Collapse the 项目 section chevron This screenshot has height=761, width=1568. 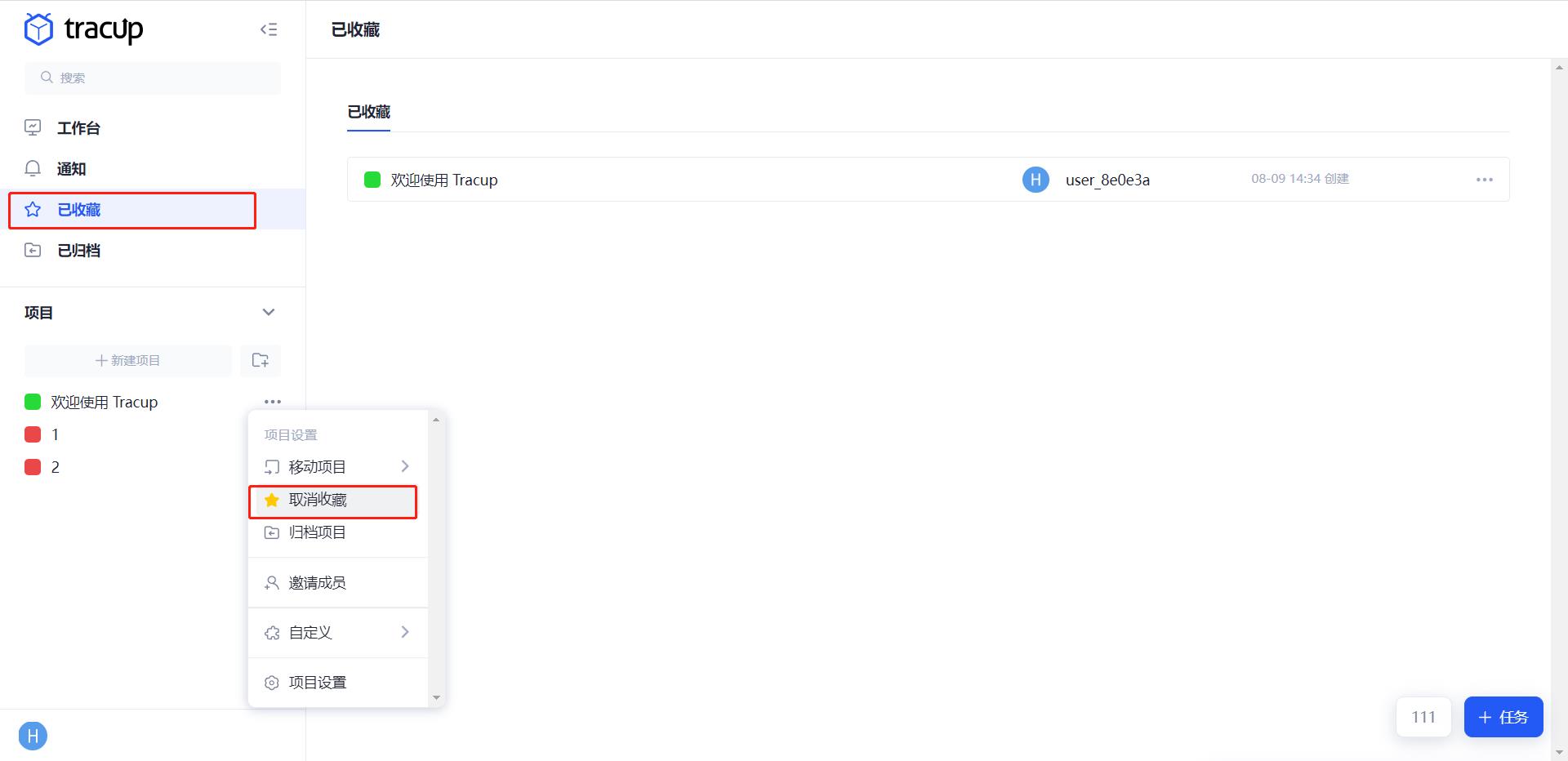click(268, 313)
